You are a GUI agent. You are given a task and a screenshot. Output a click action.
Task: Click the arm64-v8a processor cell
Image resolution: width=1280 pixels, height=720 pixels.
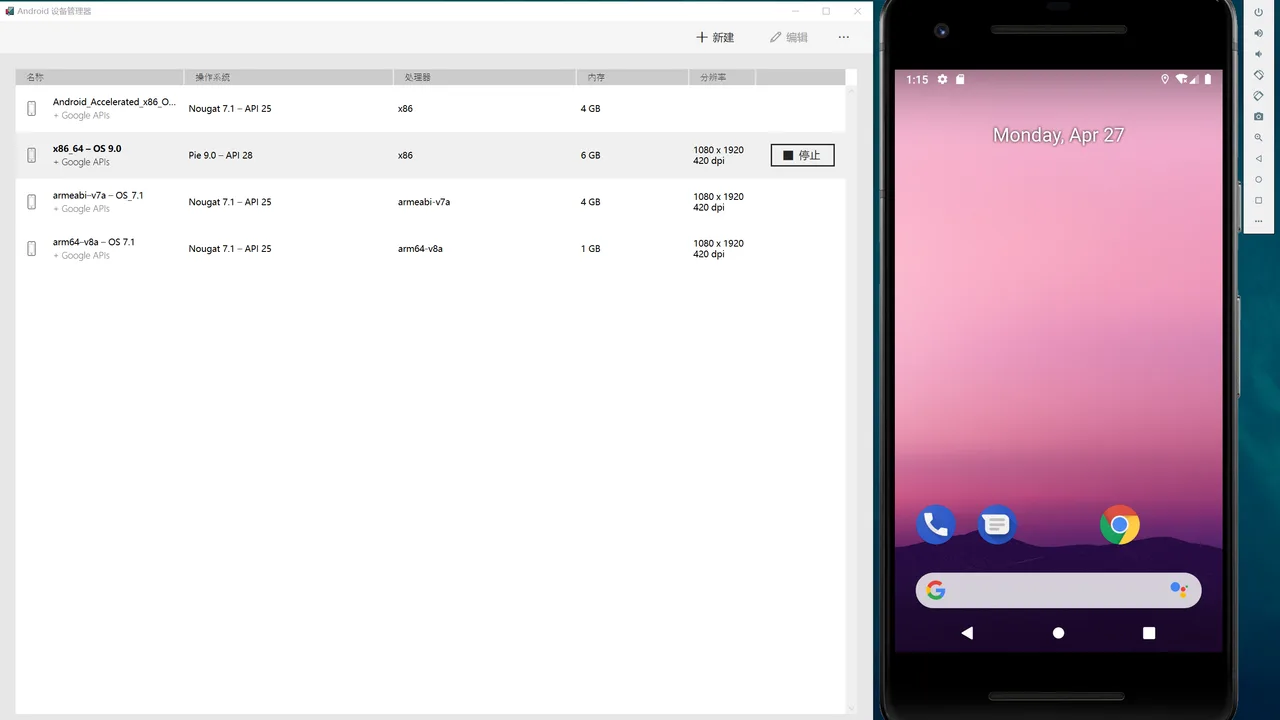click(x=420, y=248)
